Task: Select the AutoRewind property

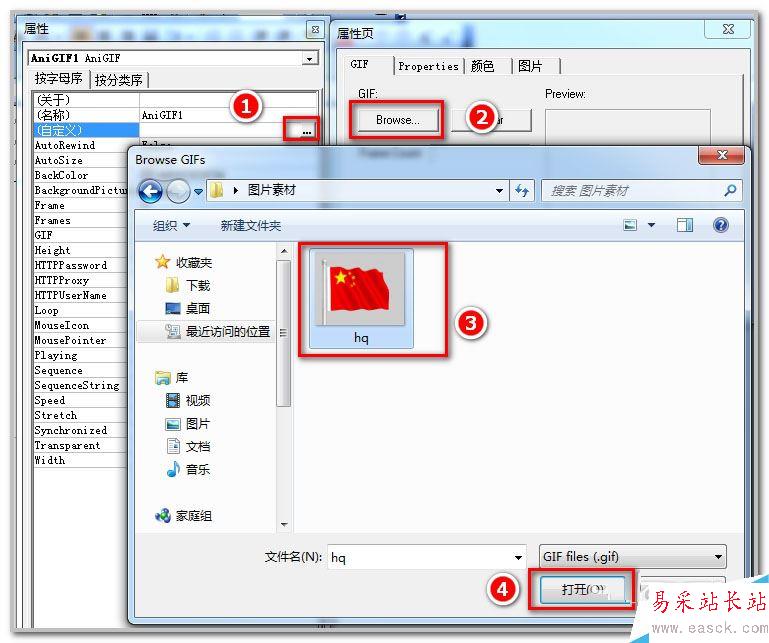Action: (x=65, y=145)
